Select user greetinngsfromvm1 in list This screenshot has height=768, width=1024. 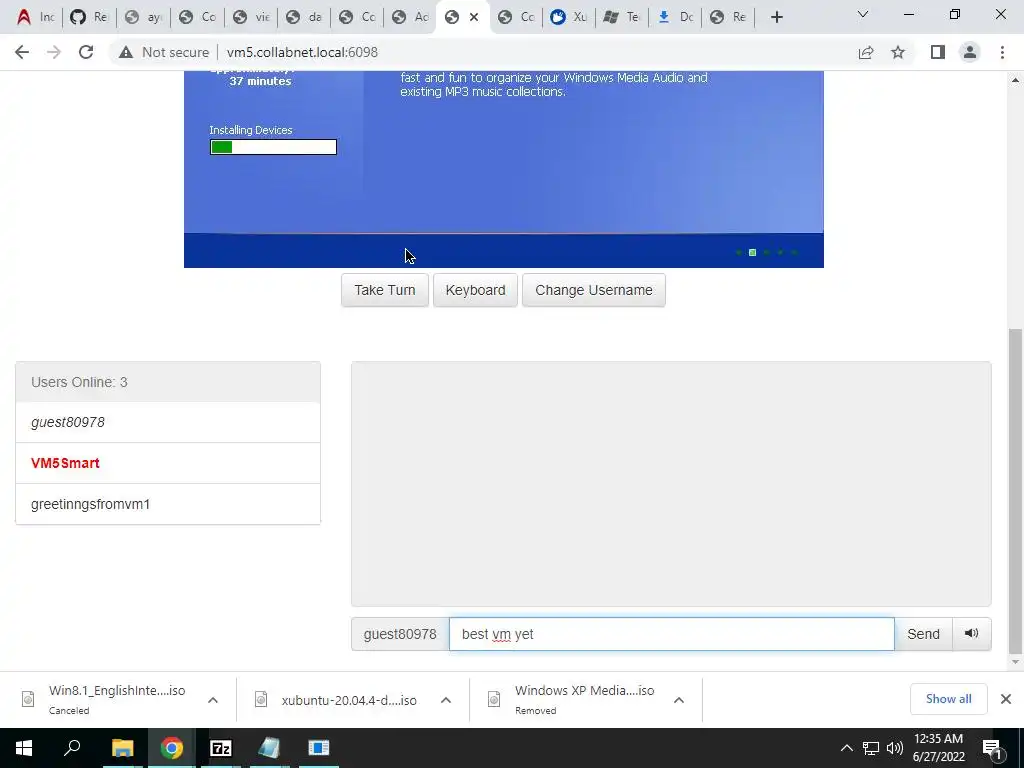[168, 504]
